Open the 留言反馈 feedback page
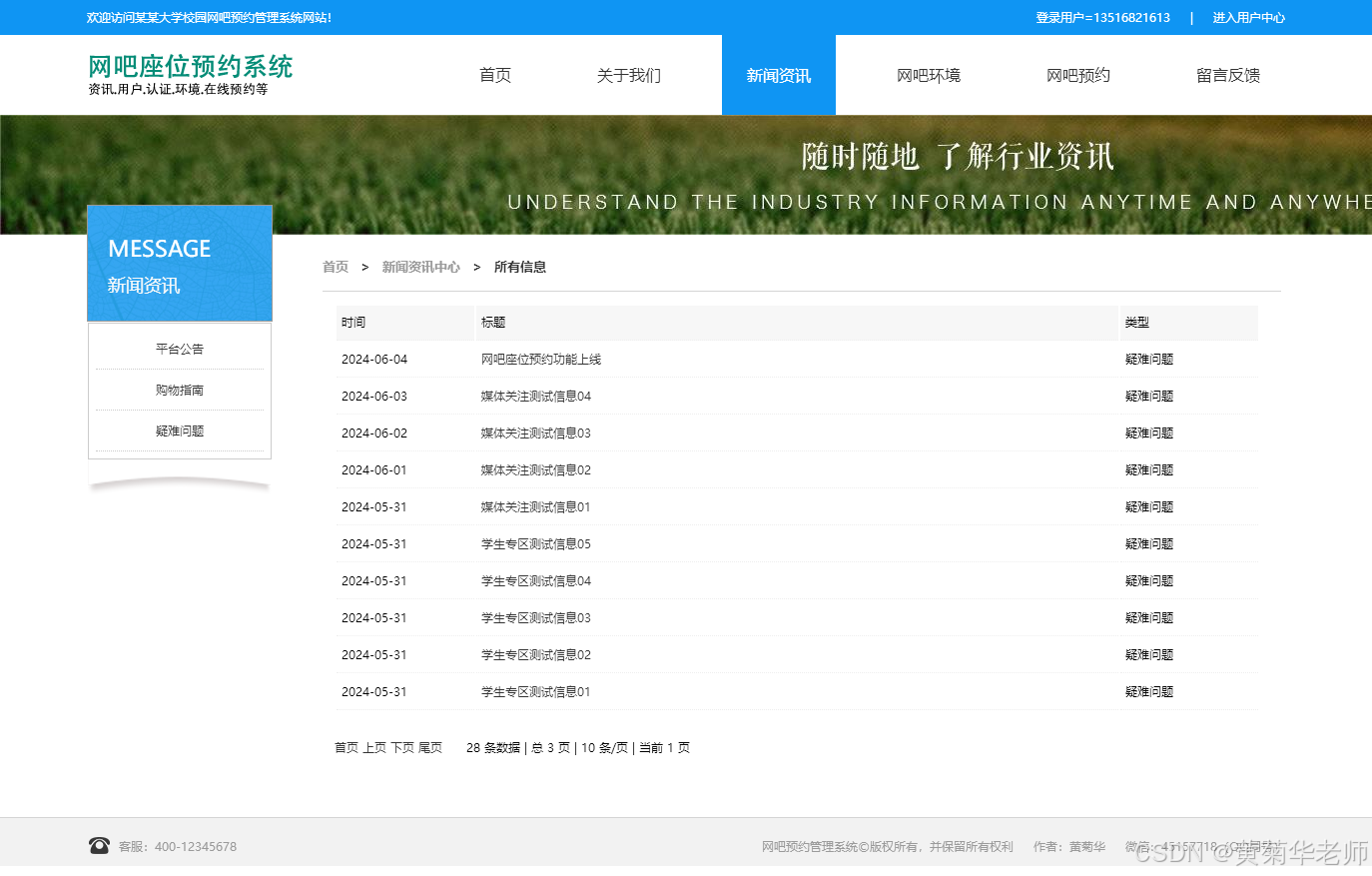1372x876 pixels. (1228, 75)
